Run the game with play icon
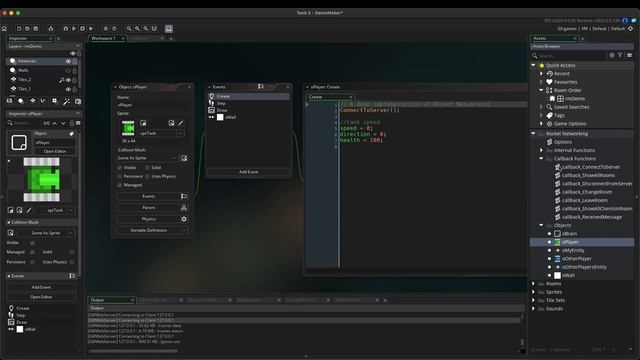This screenshot has width=640, height=360. [x=74, y=29]
